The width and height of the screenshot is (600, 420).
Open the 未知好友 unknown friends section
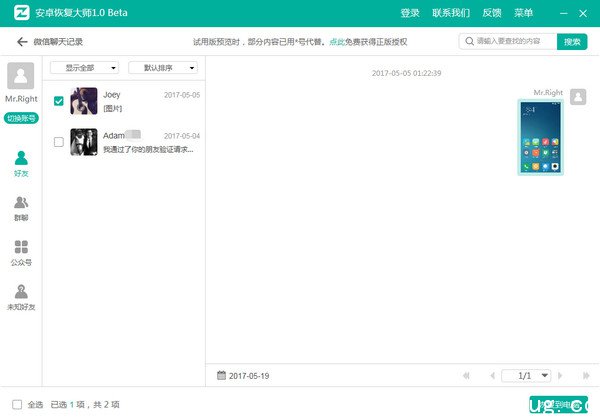[x=21, y=298]
